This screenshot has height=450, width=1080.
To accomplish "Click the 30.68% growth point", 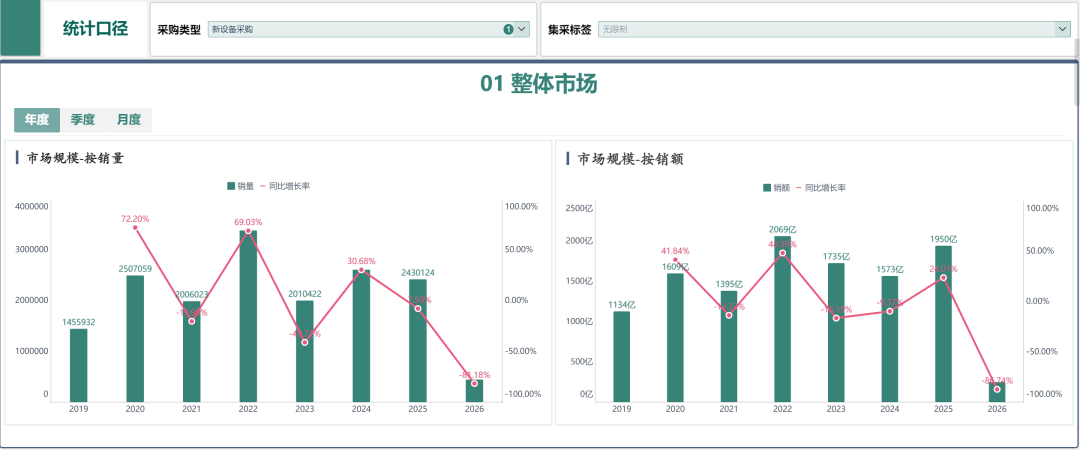I will 361,269.
